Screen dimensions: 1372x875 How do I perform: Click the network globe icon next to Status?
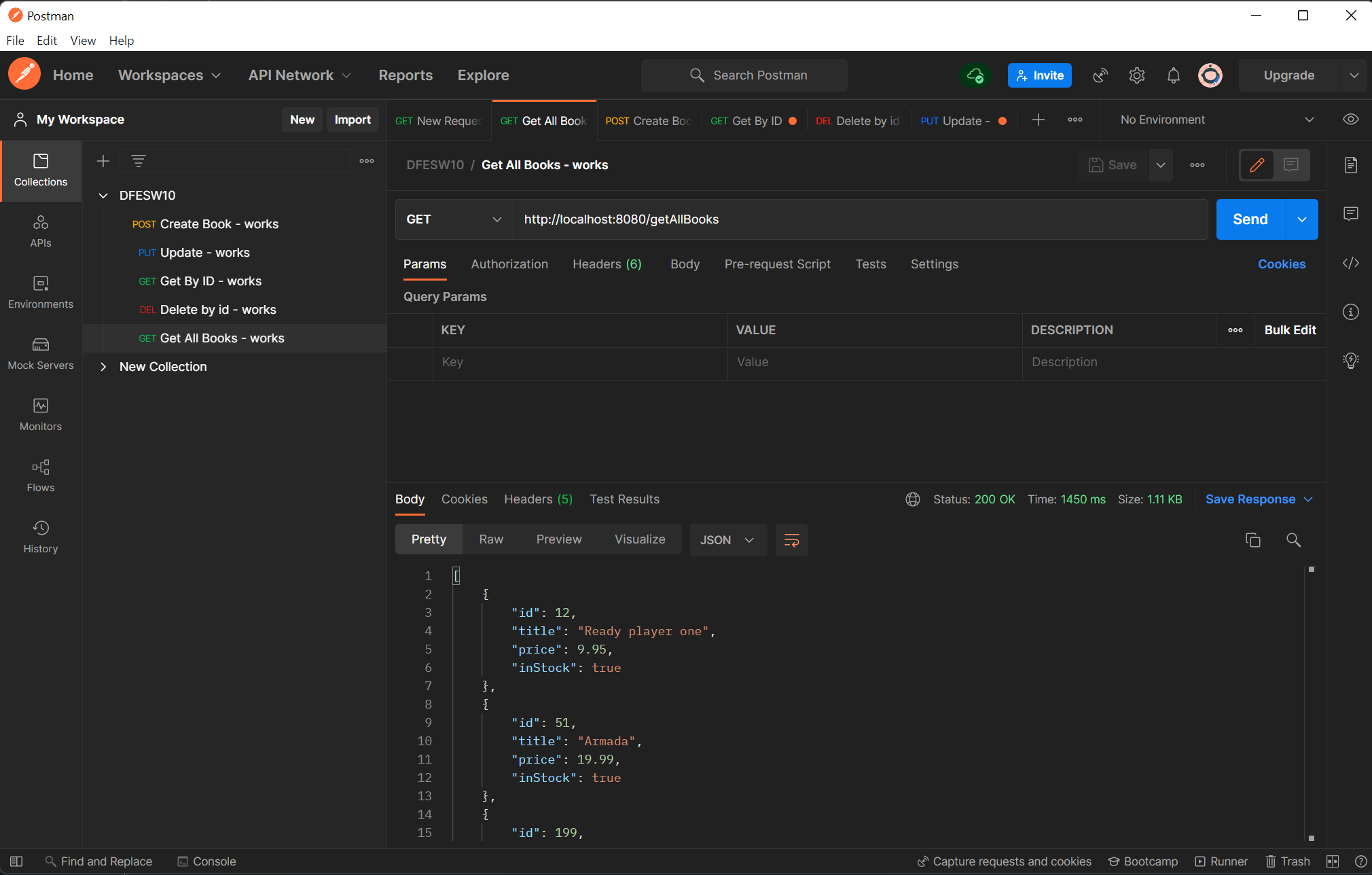(x=913, y=499)
